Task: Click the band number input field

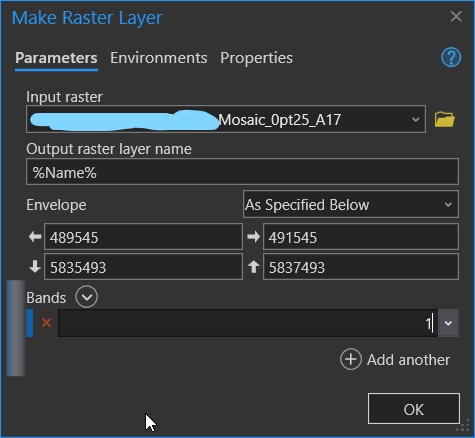Action: 248,323
